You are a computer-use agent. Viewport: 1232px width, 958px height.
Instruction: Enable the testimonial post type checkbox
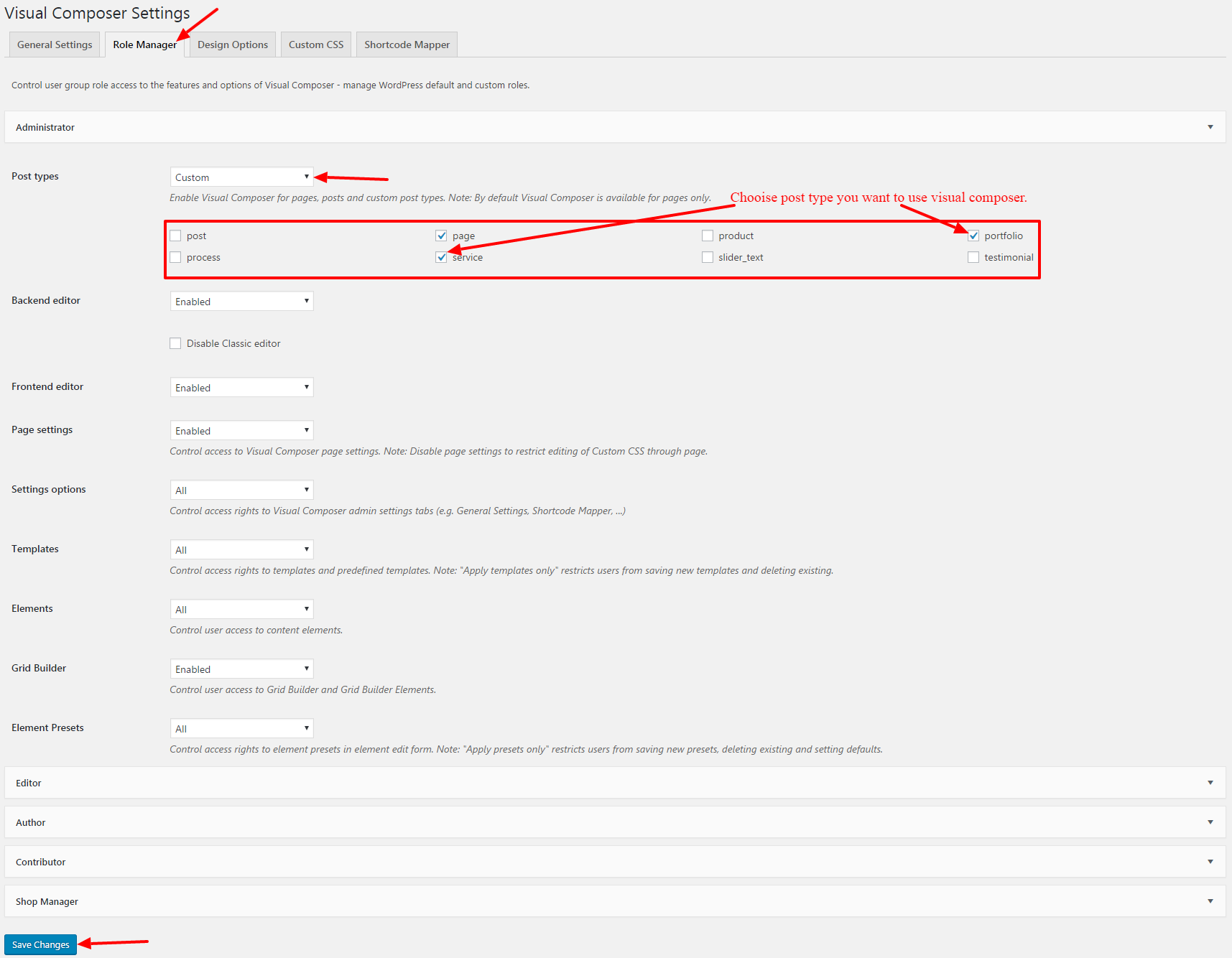click(x=973, y=257)
